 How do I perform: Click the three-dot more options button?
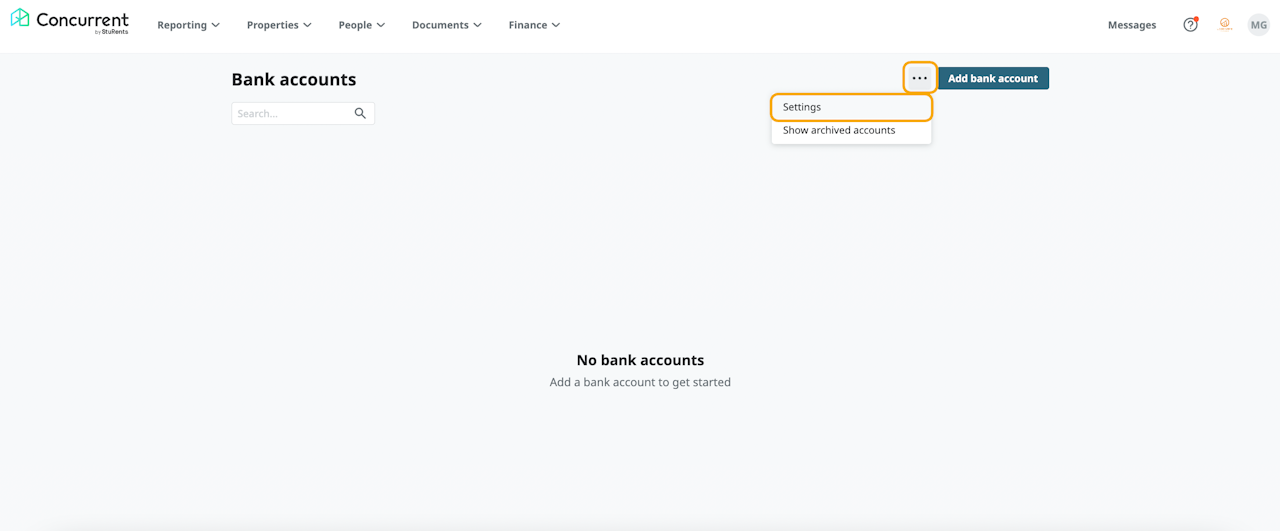pos(920,78)
